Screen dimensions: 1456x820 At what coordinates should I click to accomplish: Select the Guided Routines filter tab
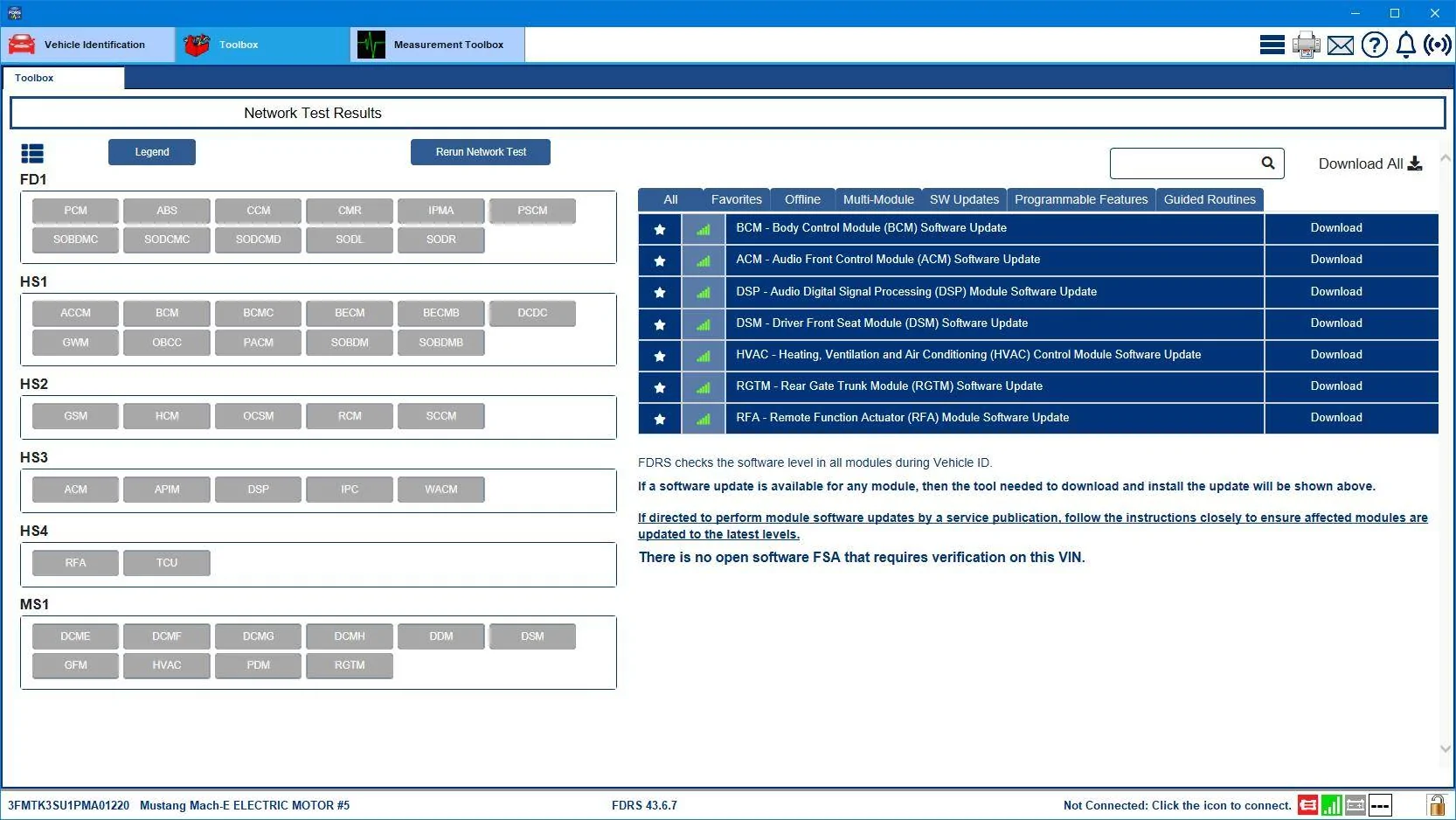pyautogui.click(x=1210, y=199)
